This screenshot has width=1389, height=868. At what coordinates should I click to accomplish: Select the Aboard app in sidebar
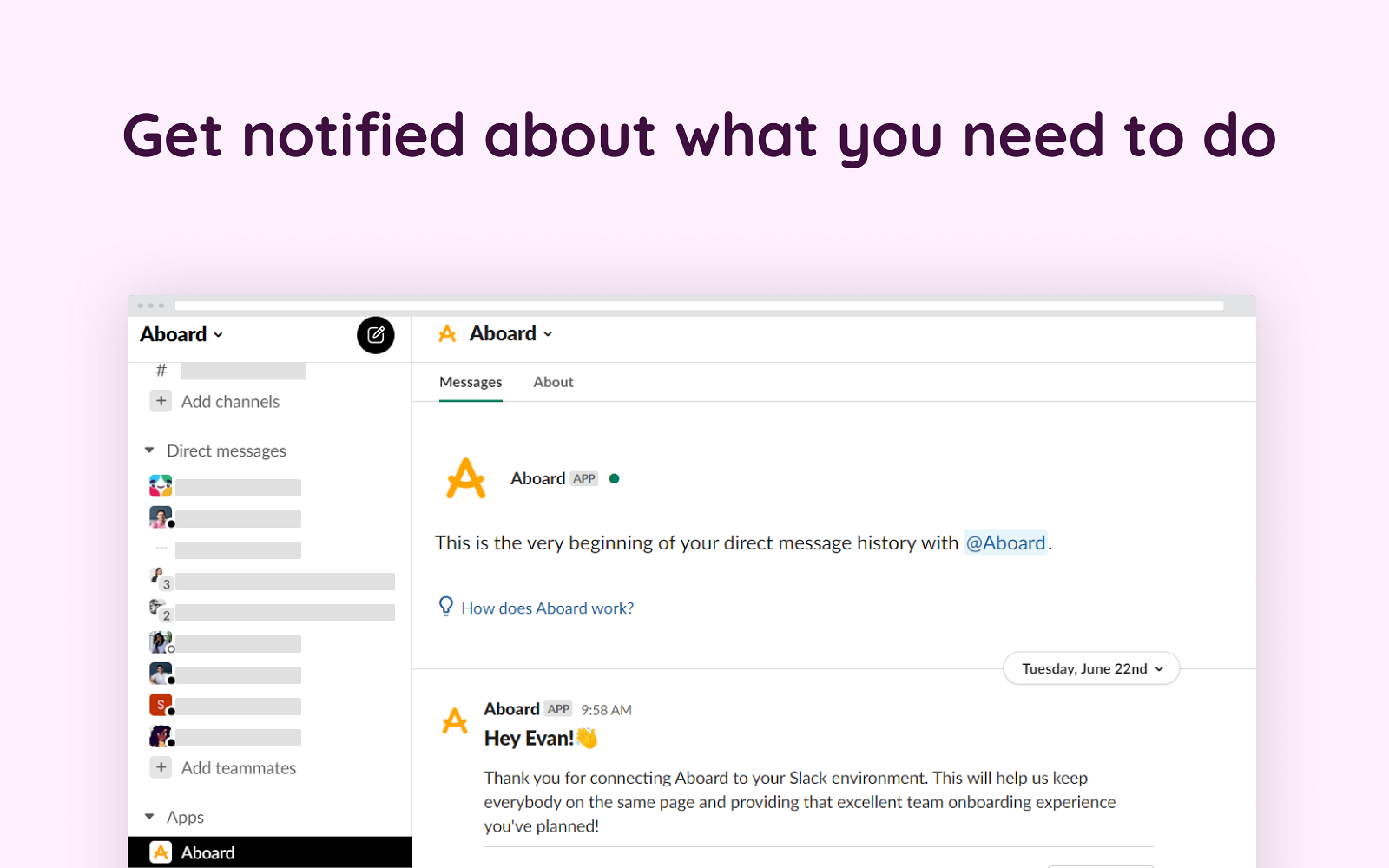[207, 852]
